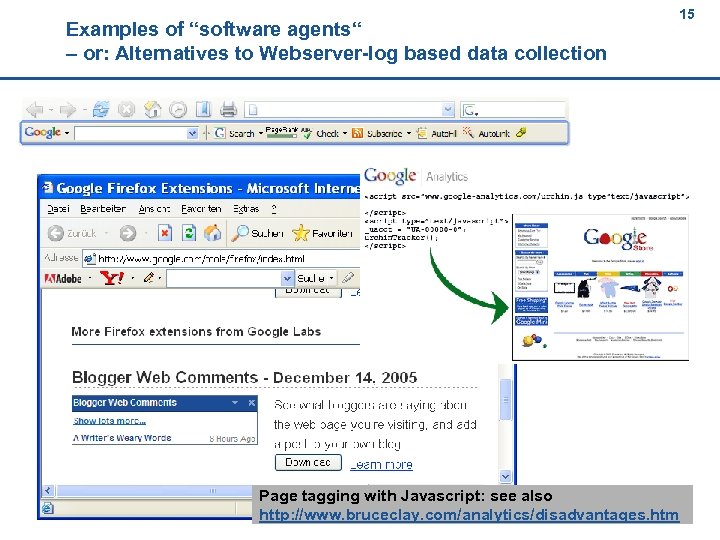Click the Adobe toolbar button
The height and width of the screenshot is (540, 720).
(63, 278)
